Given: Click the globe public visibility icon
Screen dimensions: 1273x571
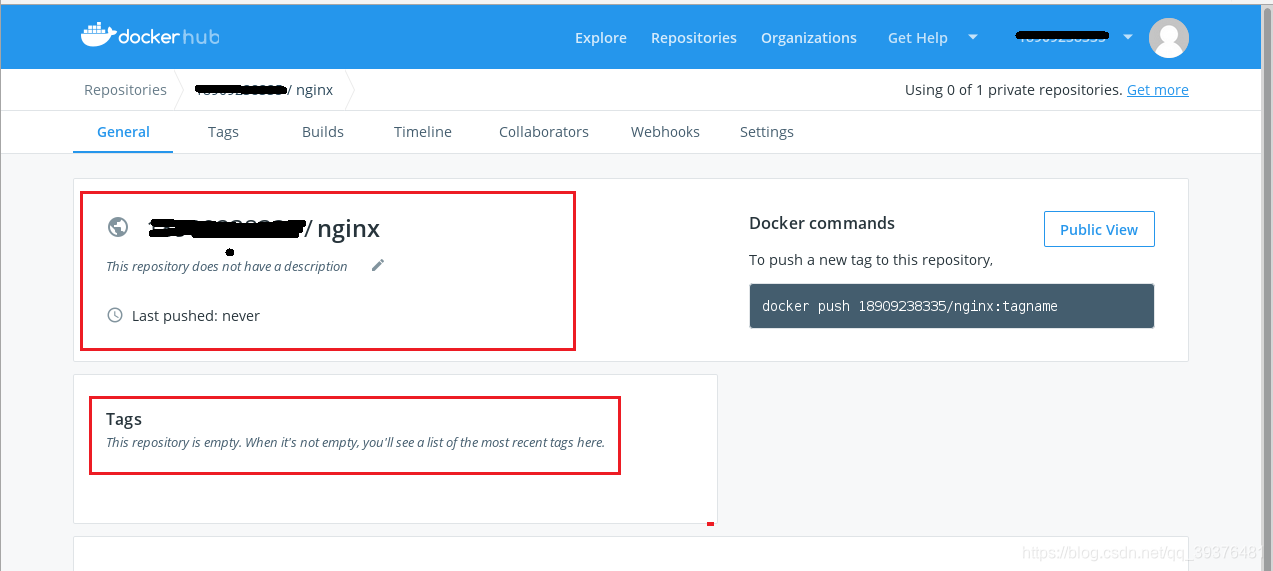Looking at the screenshot, I should coord(118,227).
